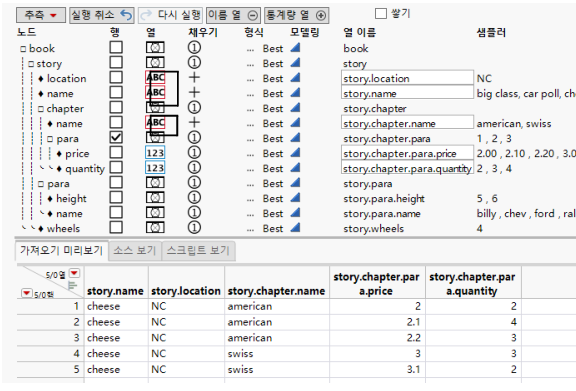
Task: Click the 이름 열 minus button
Action: pyautogui.click(x=233, y=15)
